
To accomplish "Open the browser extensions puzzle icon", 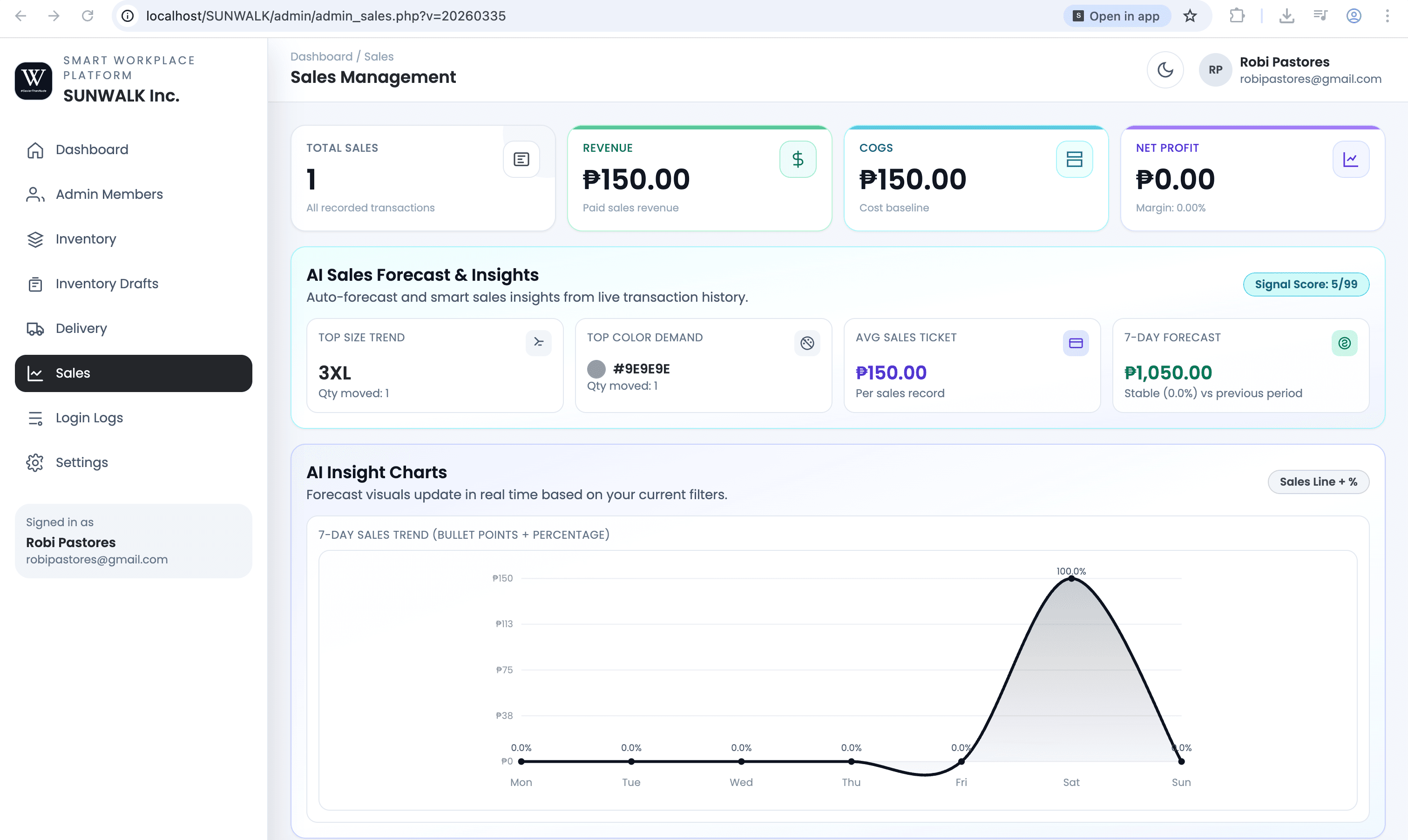I will pos(1237,16).
